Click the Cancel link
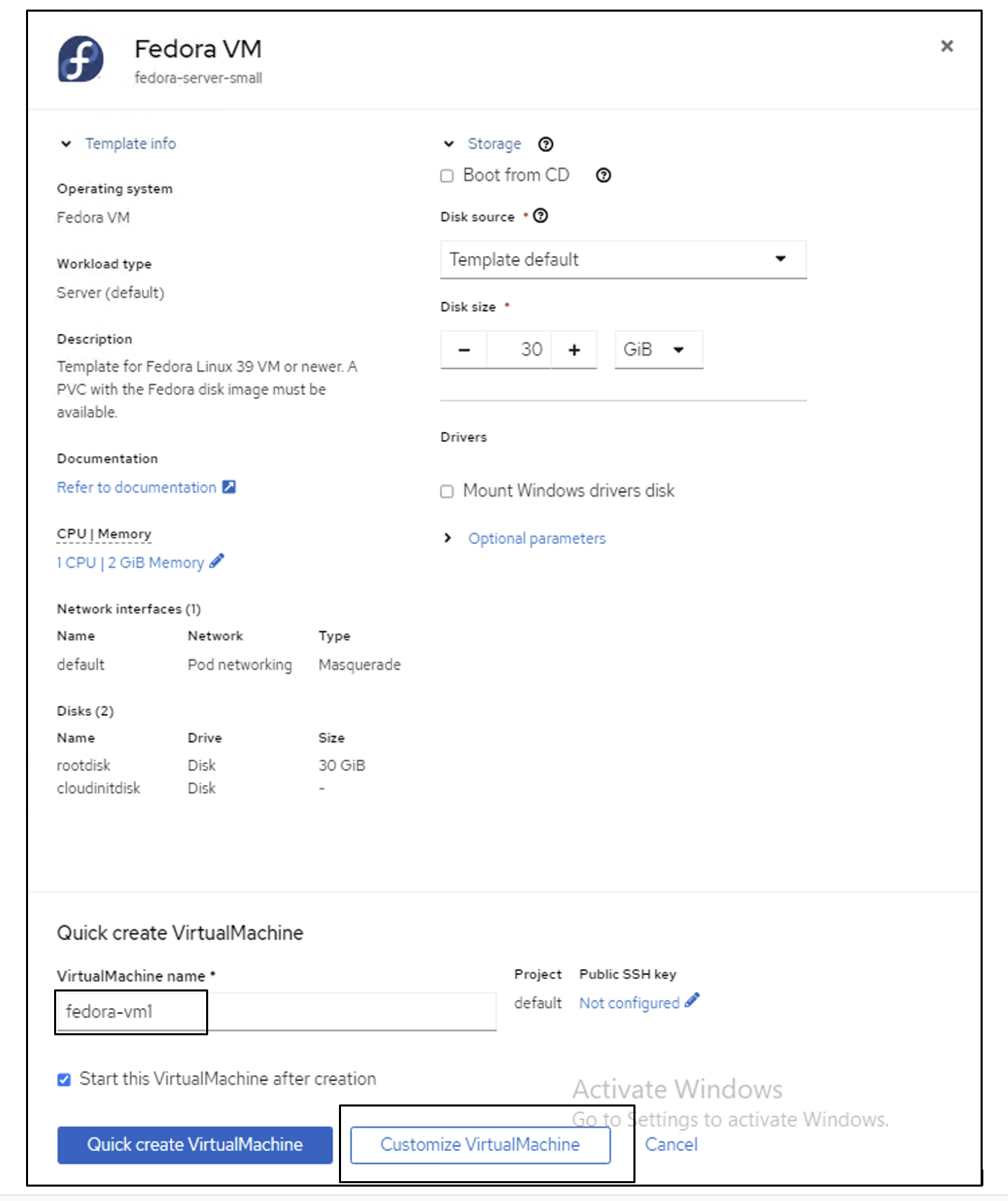The width and height of the screenshot is (1008, 1201). pyautogui.click(x=671, y=1145)
